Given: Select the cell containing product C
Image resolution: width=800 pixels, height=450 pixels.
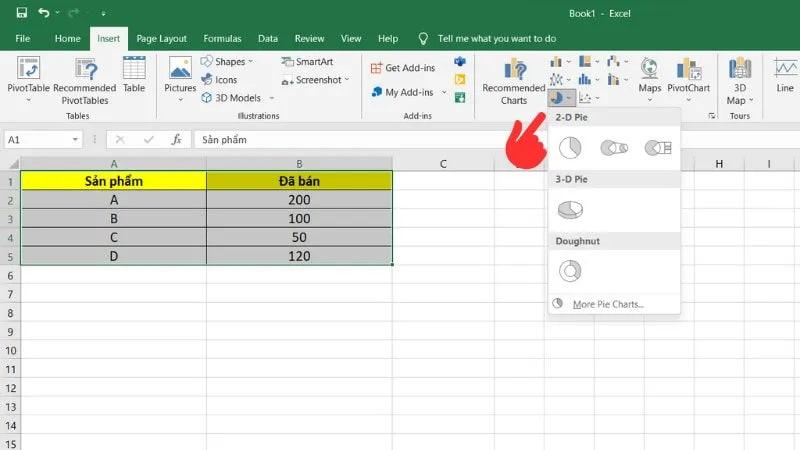Looking at the screenshot, I should (x=114, y=237).
